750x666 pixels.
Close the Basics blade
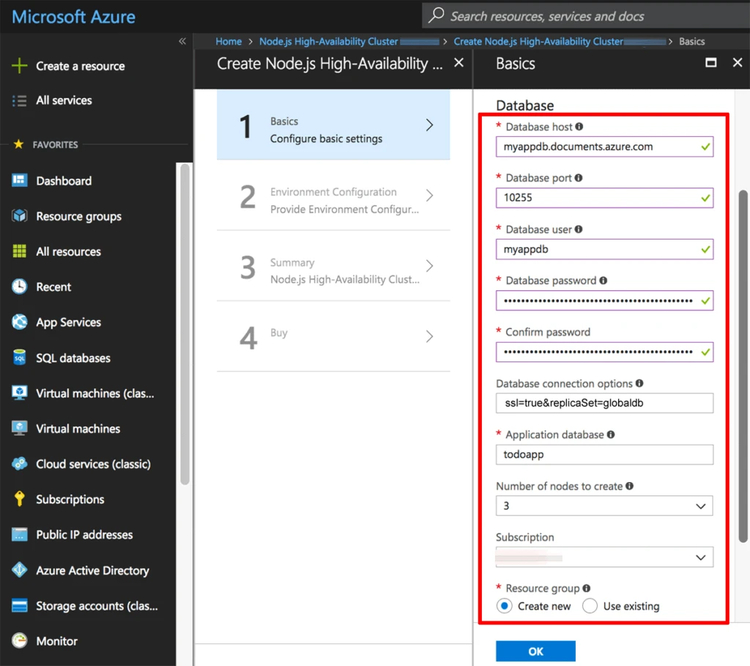tap(738, 63)
